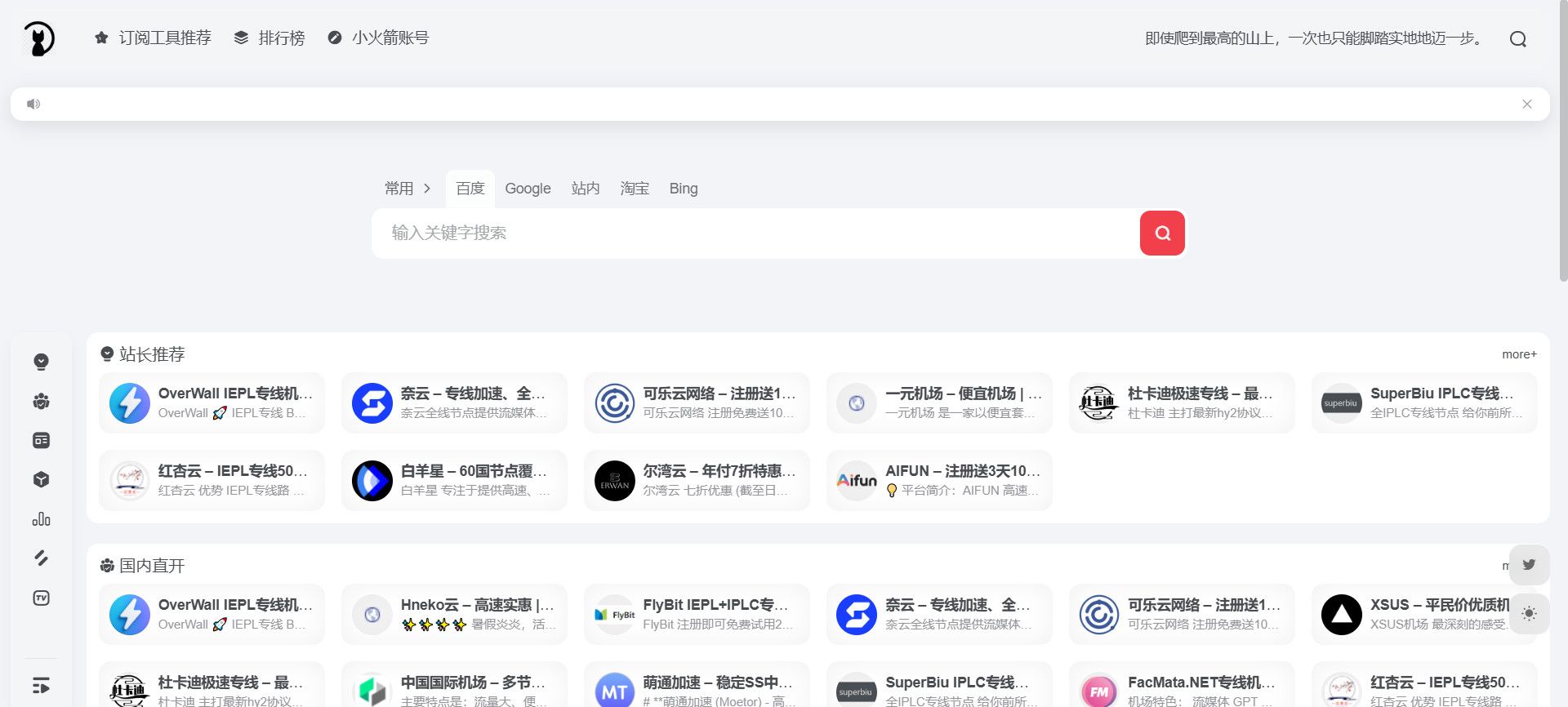Viewport: 1568px width, 707px height.
Task: Toggle the light/dark mode sun icon
Action: click(1529, 614)
